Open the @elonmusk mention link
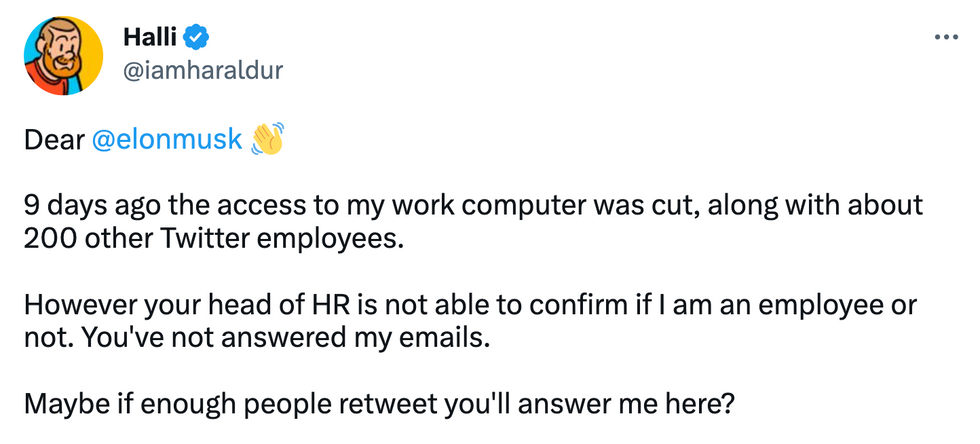 [167, 140]
